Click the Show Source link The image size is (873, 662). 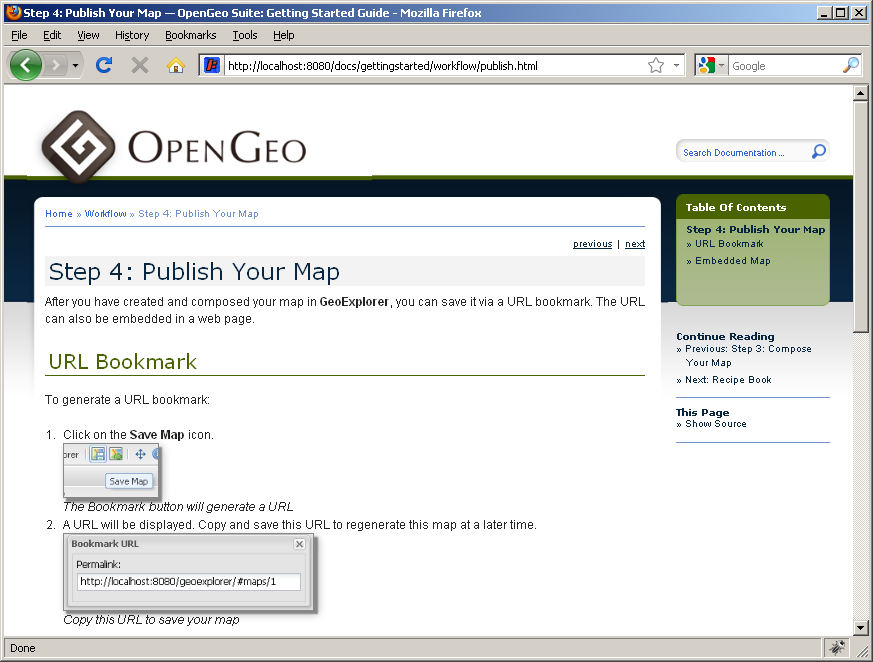point(715,424)
